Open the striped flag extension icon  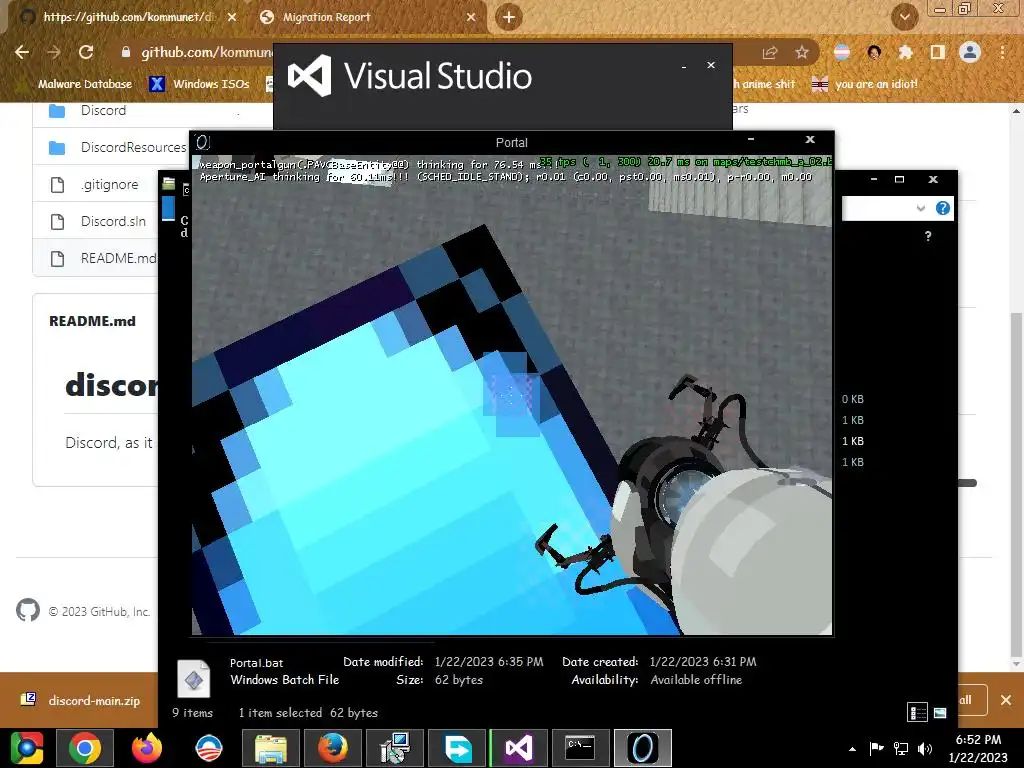(842, 52)
